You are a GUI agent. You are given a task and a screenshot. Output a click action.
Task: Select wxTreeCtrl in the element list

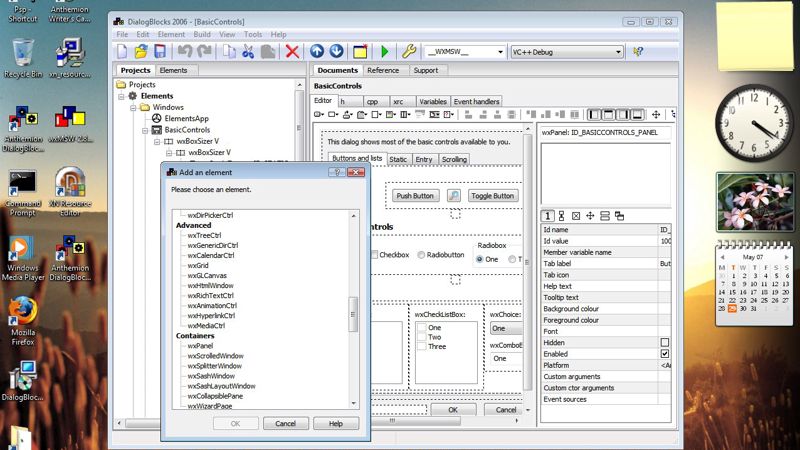click(x=204, y=235)
